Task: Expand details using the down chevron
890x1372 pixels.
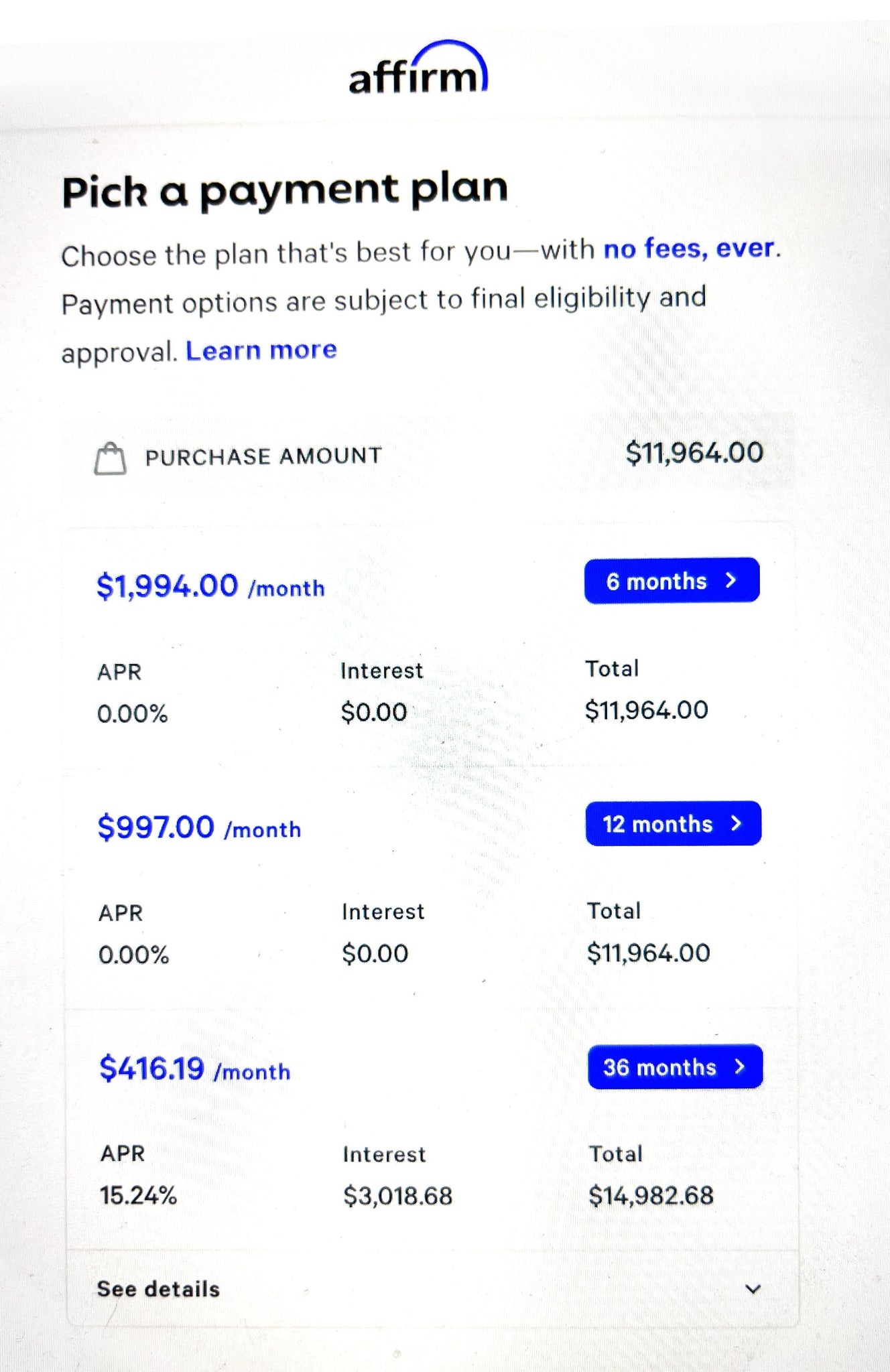Action: point(753,1289)
